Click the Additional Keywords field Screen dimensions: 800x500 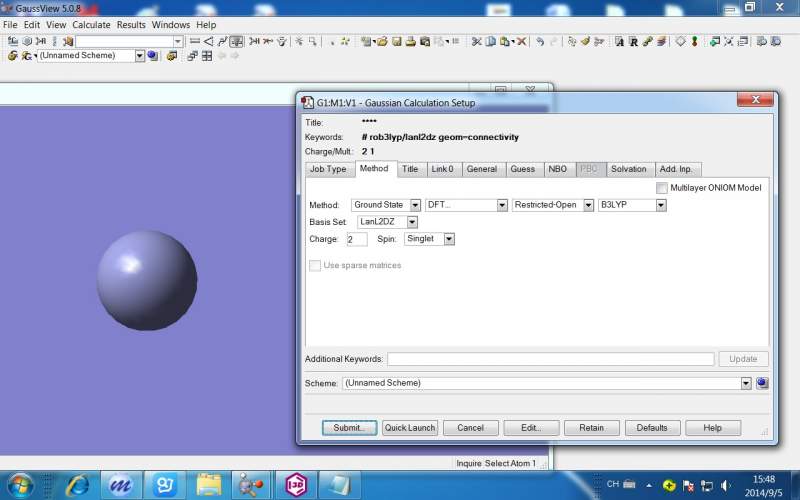[551, 359]
